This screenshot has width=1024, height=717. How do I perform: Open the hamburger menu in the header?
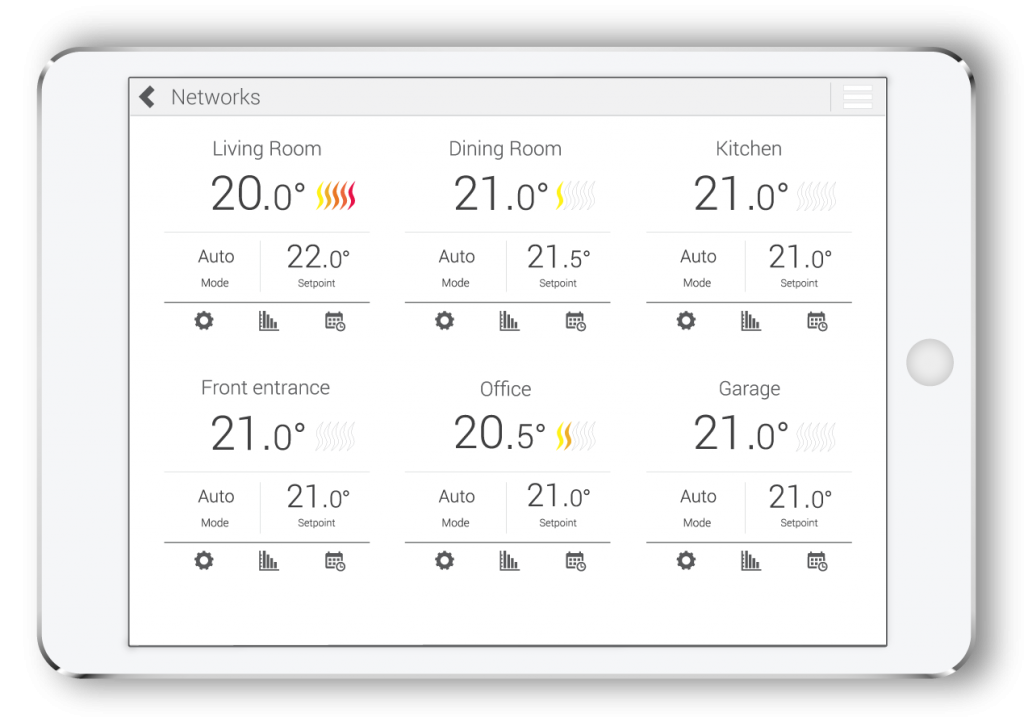(857, 97)
